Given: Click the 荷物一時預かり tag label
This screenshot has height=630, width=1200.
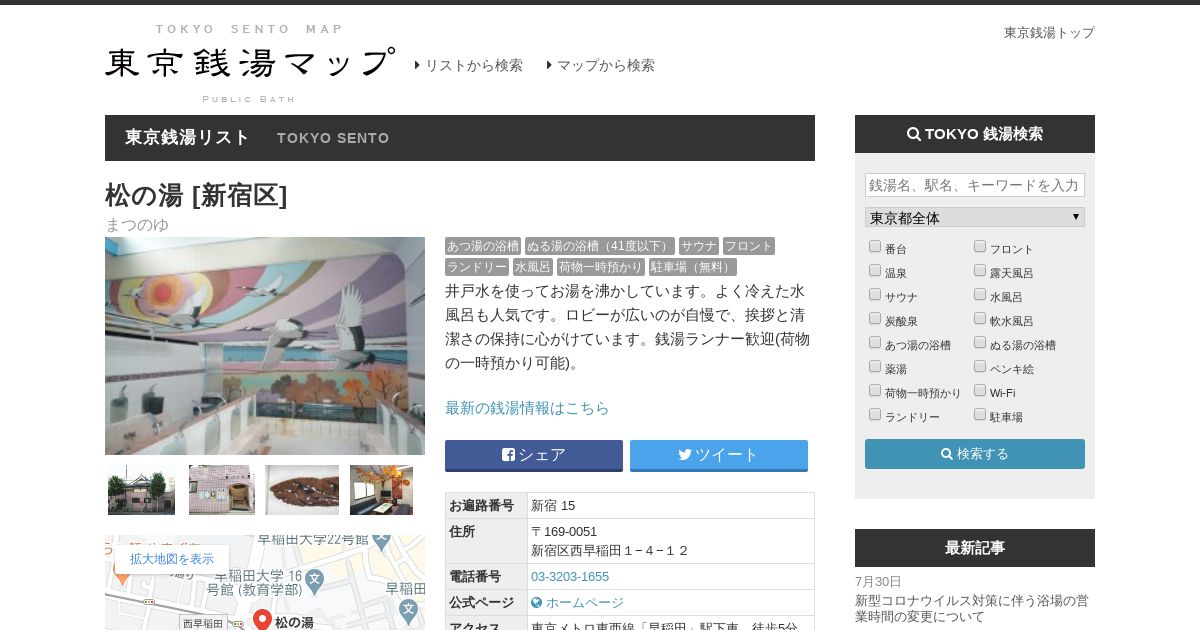Looking at the screenshot, I should coord(601,267).
